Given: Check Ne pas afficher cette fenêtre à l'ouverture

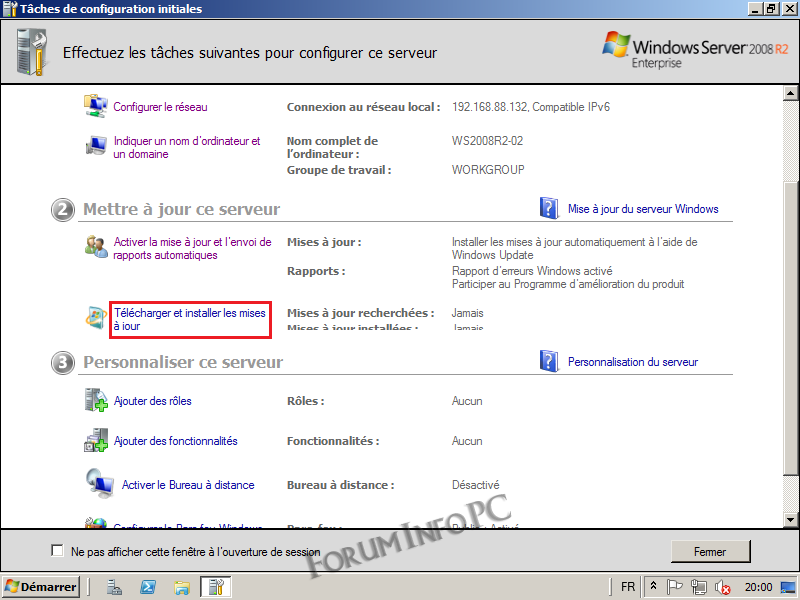Looking at the screenshot, I should pyautogui.click(x=57, y=551).
